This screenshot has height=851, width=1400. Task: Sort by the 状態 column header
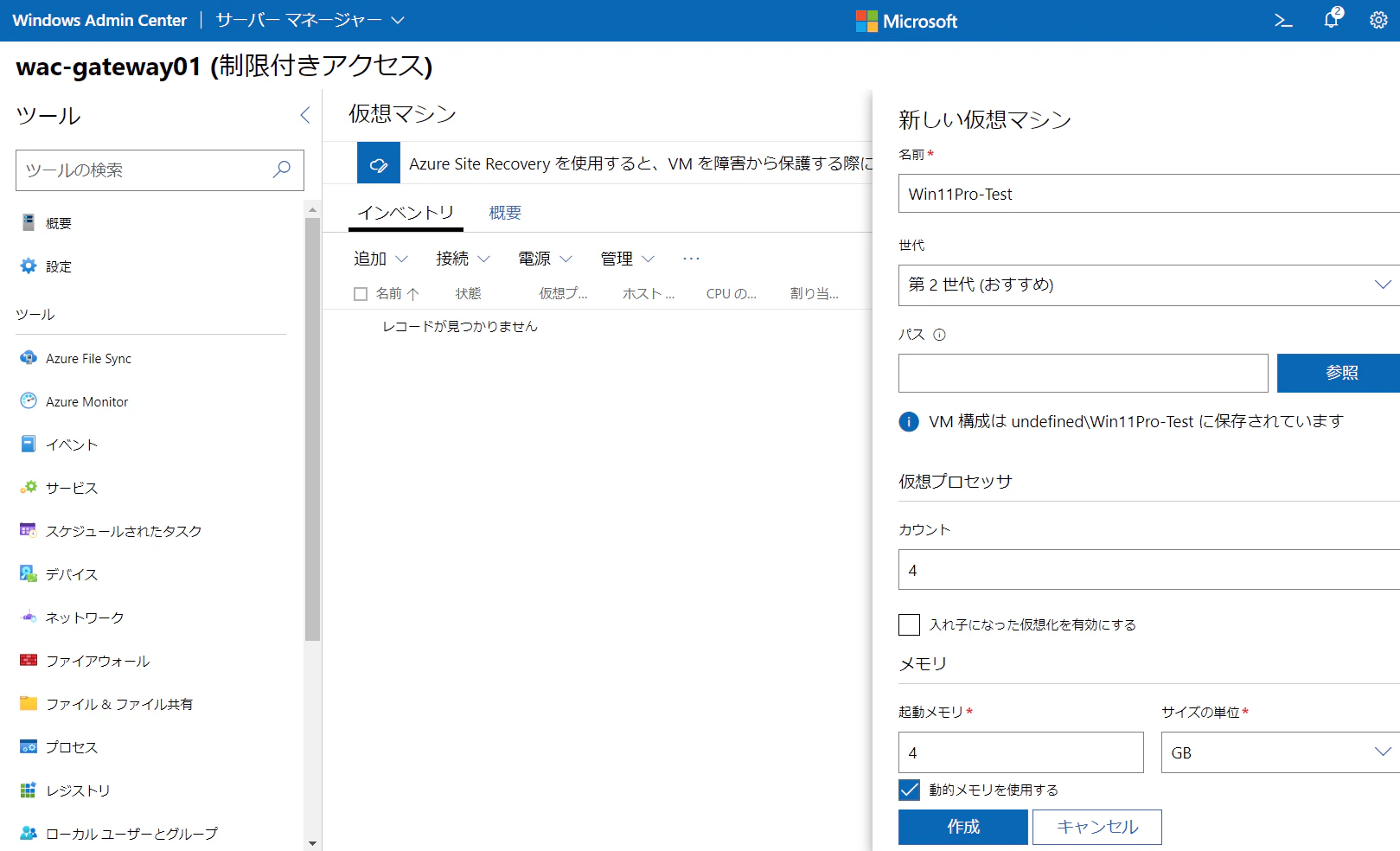click(x=469, y=294)
